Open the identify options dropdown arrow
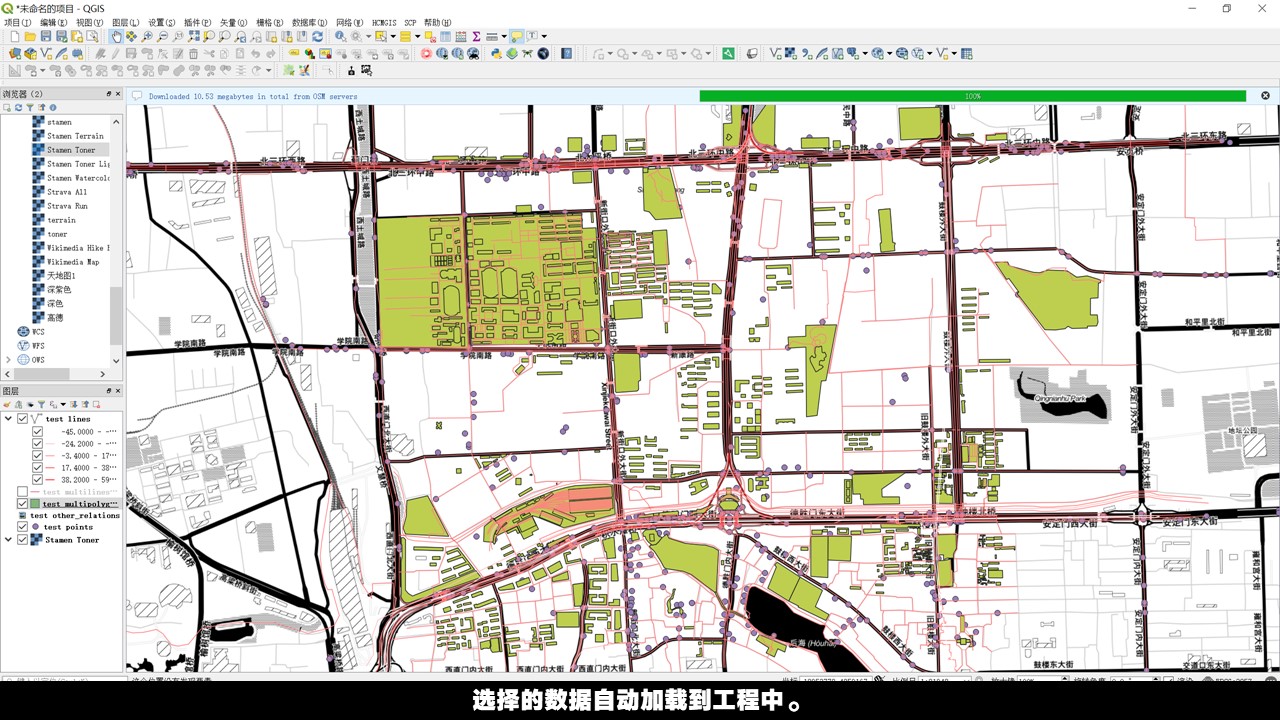The height and width of the screenshot is (720, 1280). tap(367, 36)
